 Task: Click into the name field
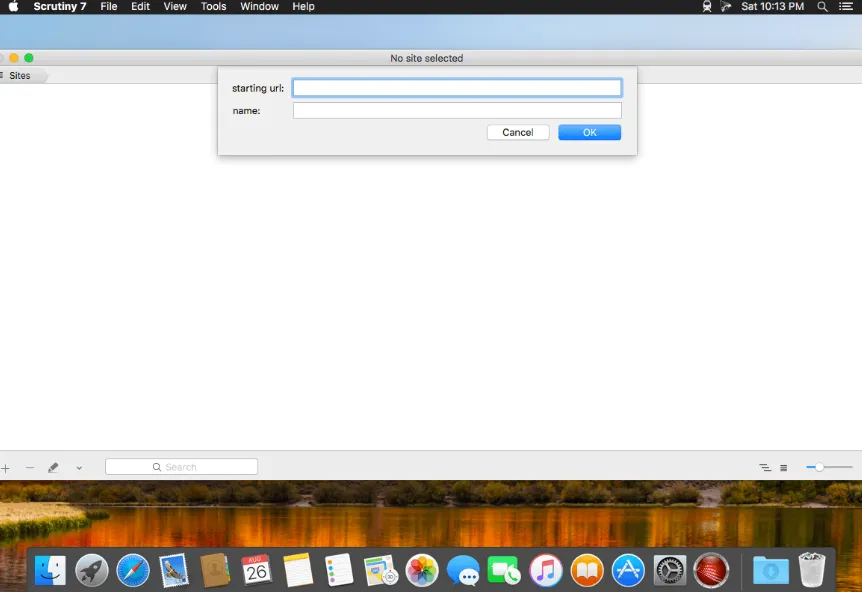(457, 110)
